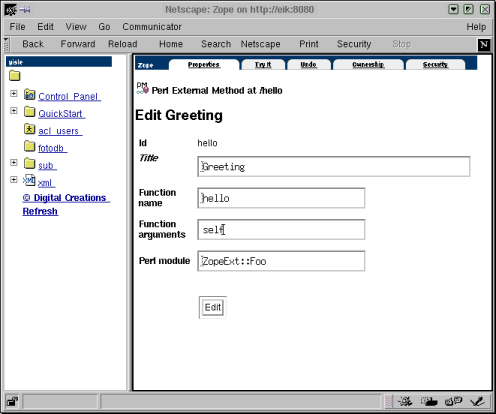The height and width of the screenshot is (414, 496).
Task: Go to Home page
Action: pos(171,44)
